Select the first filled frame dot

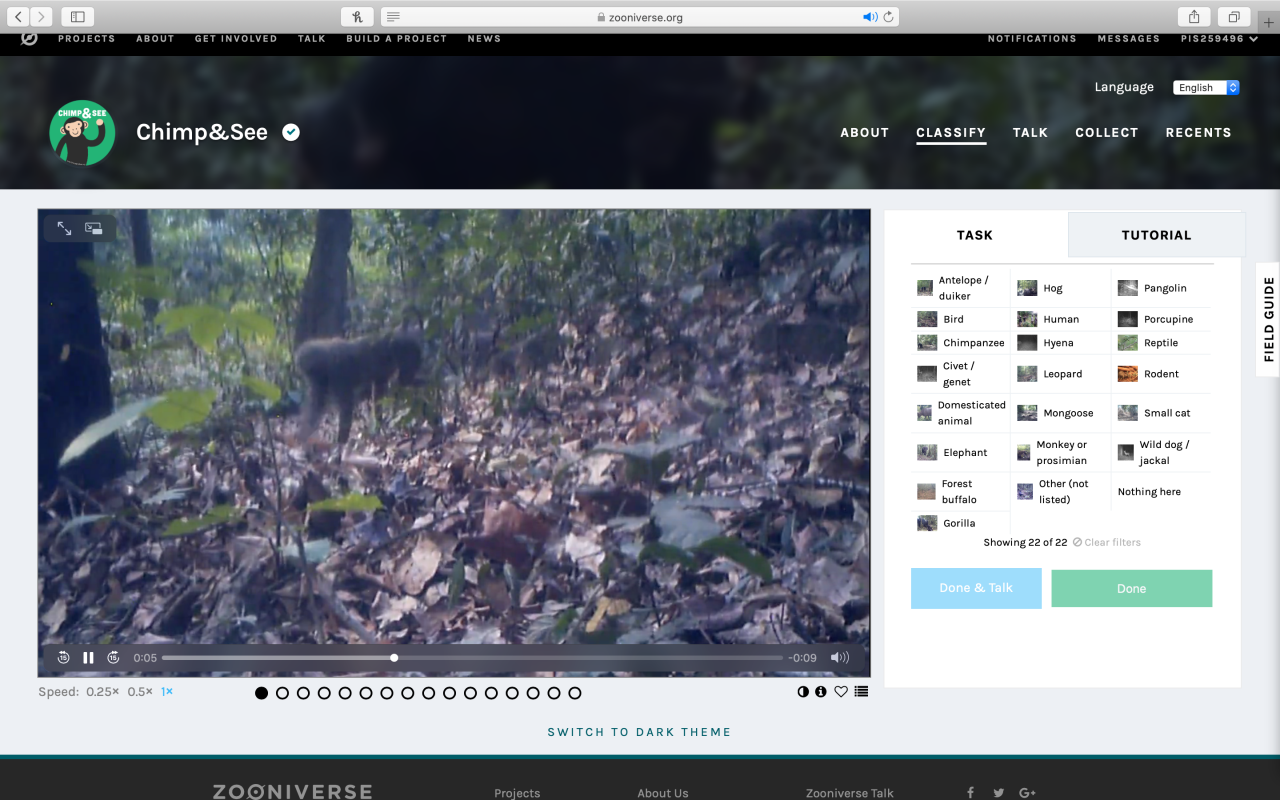(261, 693)
